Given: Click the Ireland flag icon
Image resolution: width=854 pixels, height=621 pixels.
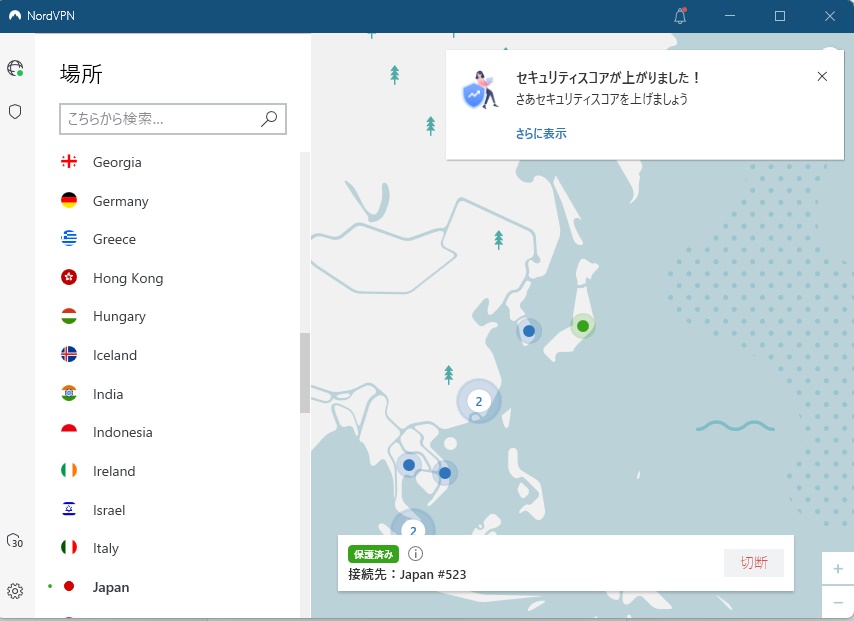Looking at the screenshot, I should coord(69,470).
